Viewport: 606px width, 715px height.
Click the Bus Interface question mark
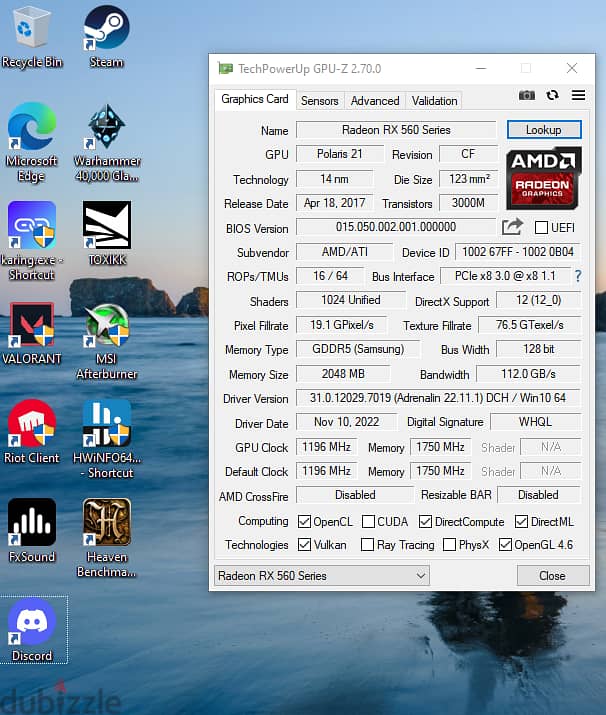(578, 276)
